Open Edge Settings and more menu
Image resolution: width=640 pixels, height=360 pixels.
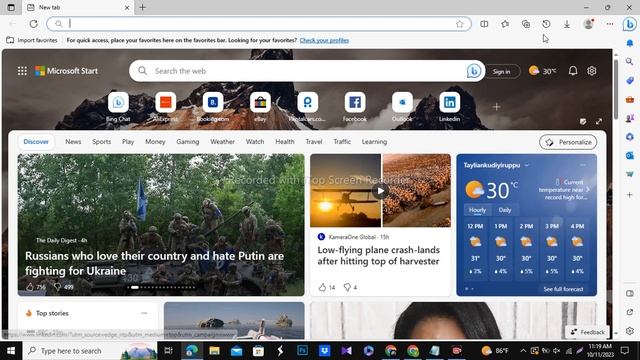(x=610, y=24)
